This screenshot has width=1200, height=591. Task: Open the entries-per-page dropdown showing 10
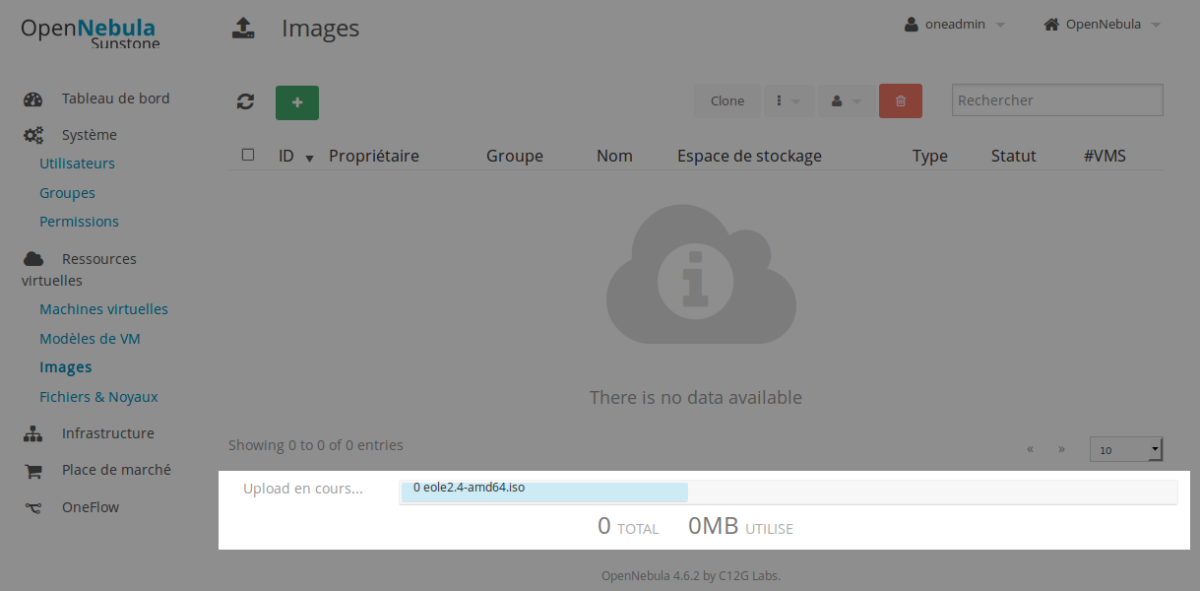(1126, 449)
